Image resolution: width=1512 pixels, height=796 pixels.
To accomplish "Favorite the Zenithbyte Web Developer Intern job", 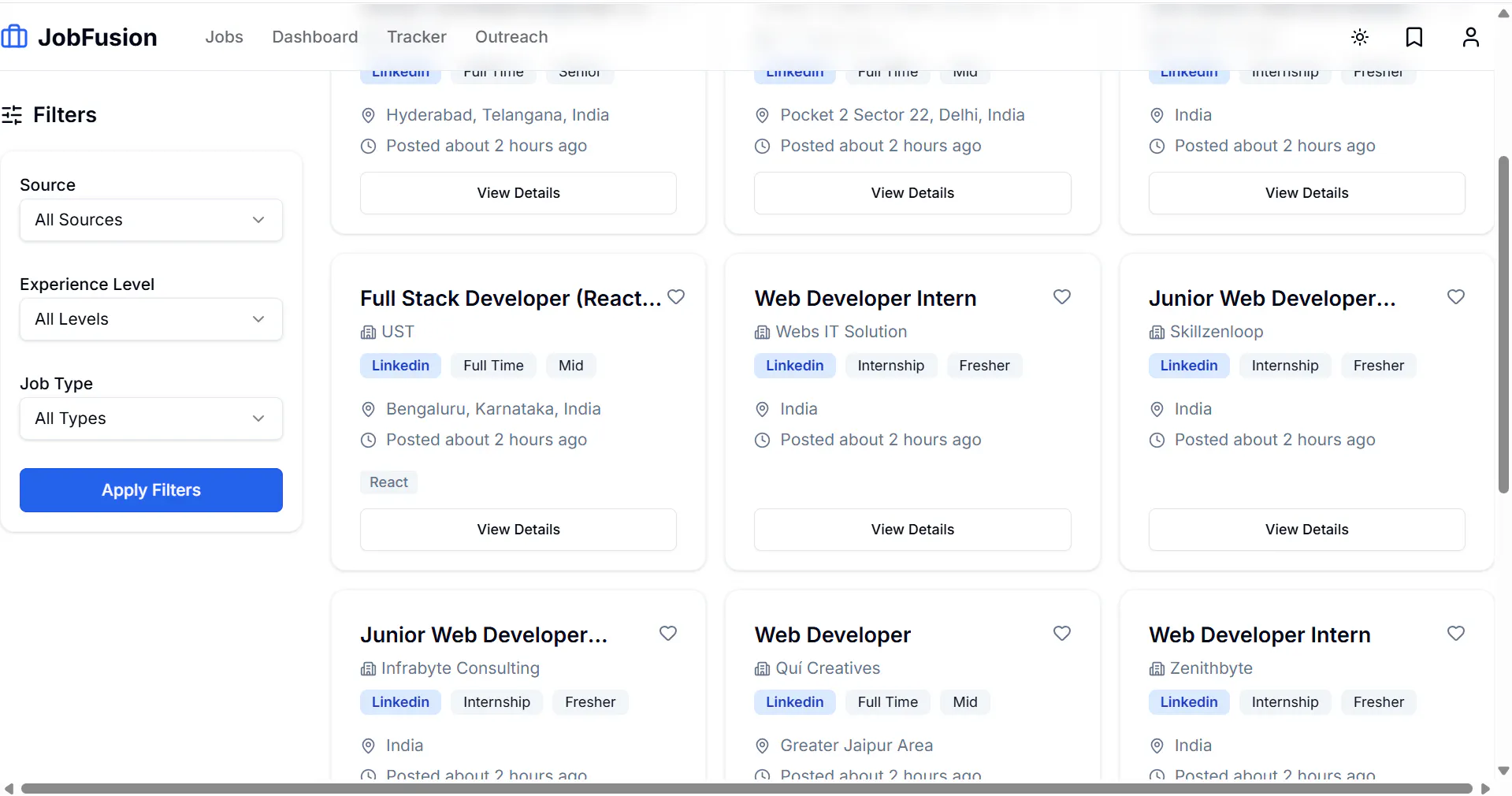I will tap(1456, 634).
